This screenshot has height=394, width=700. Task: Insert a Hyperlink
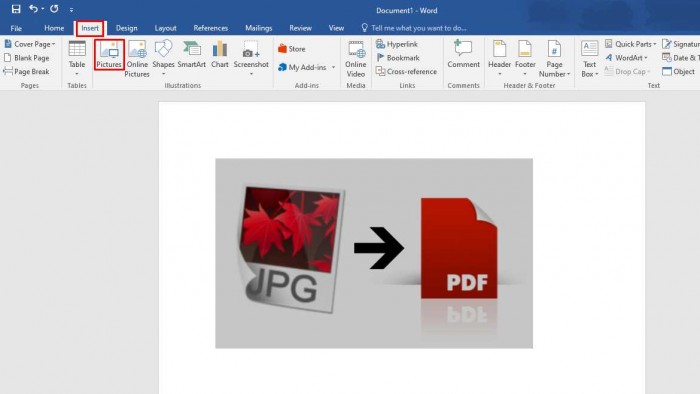click(397, 44)
